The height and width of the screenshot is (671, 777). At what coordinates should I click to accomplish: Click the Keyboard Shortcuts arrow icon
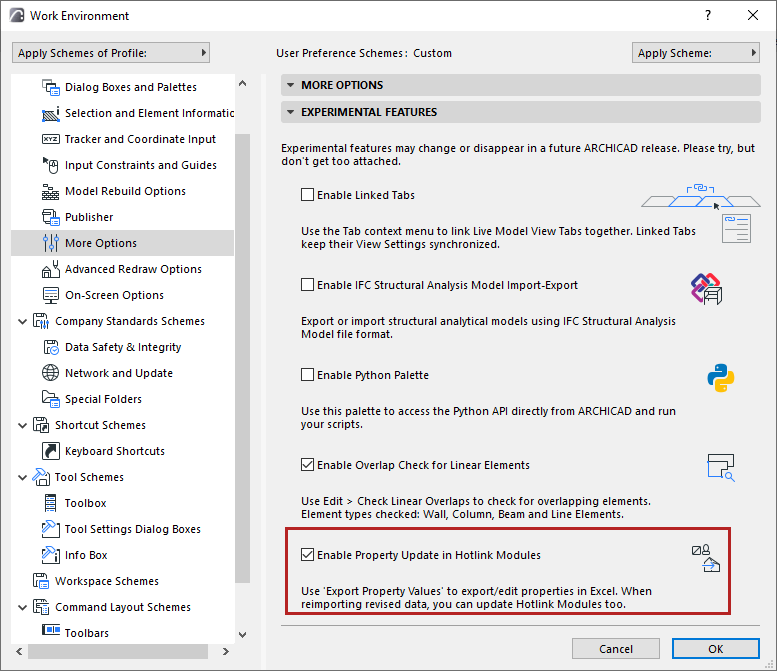click(x=51, y=451)
